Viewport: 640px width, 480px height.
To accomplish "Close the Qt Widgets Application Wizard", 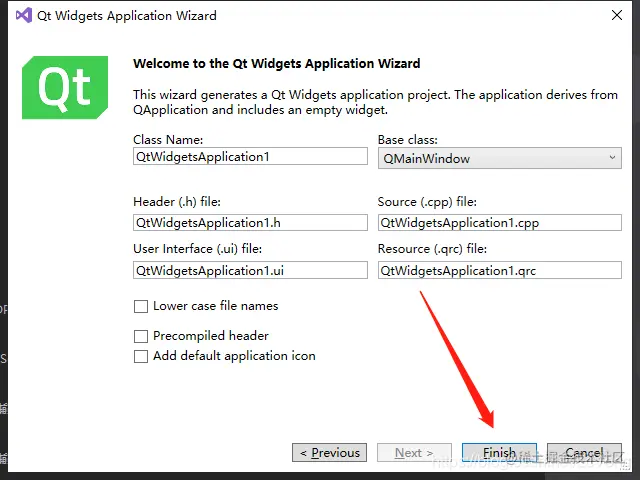I will click(617, 16).
